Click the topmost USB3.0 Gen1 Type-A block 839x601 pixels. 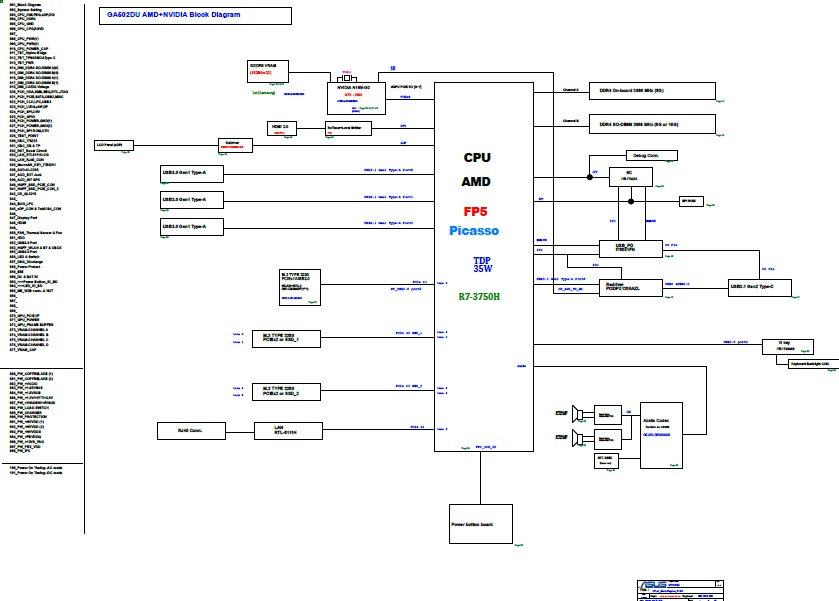pyautogui.click(x=192, y=174)
